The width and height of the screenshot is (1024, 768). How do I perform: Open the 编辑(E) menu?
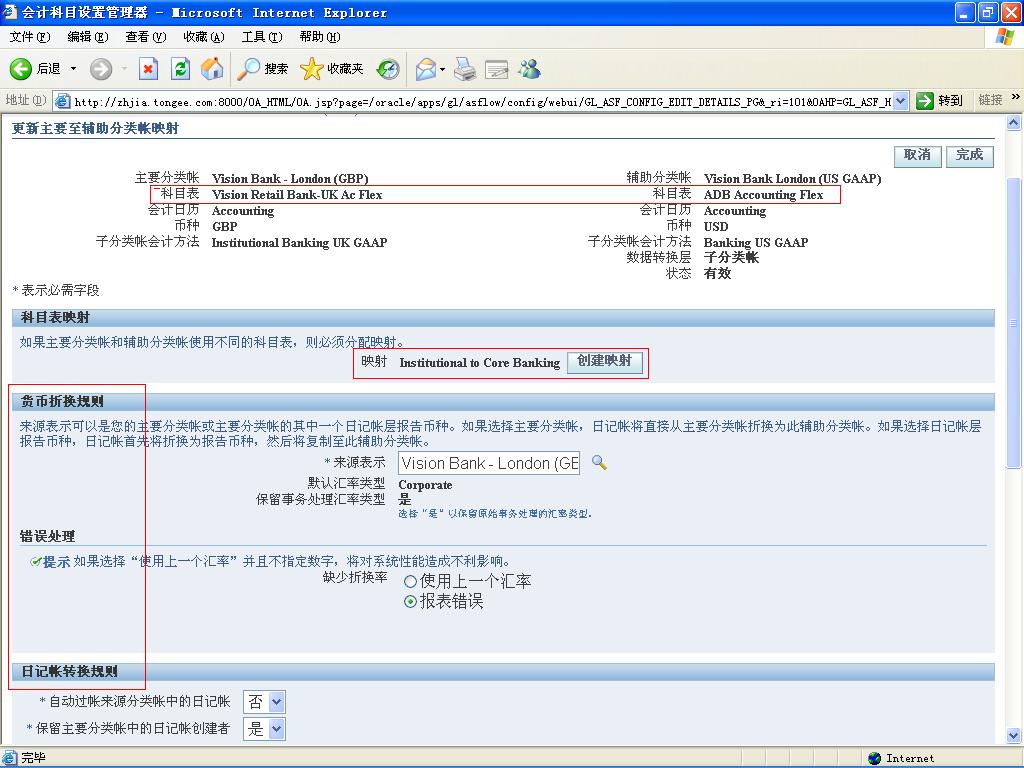[88, 37]
